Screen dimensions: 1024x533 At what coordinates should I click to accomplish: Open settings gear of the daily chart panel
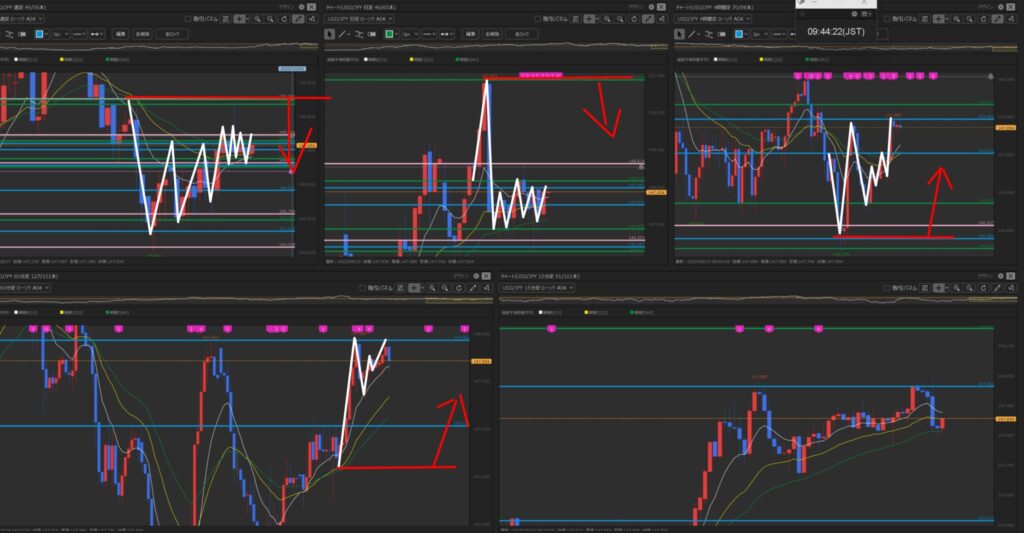tap(651, 7)
